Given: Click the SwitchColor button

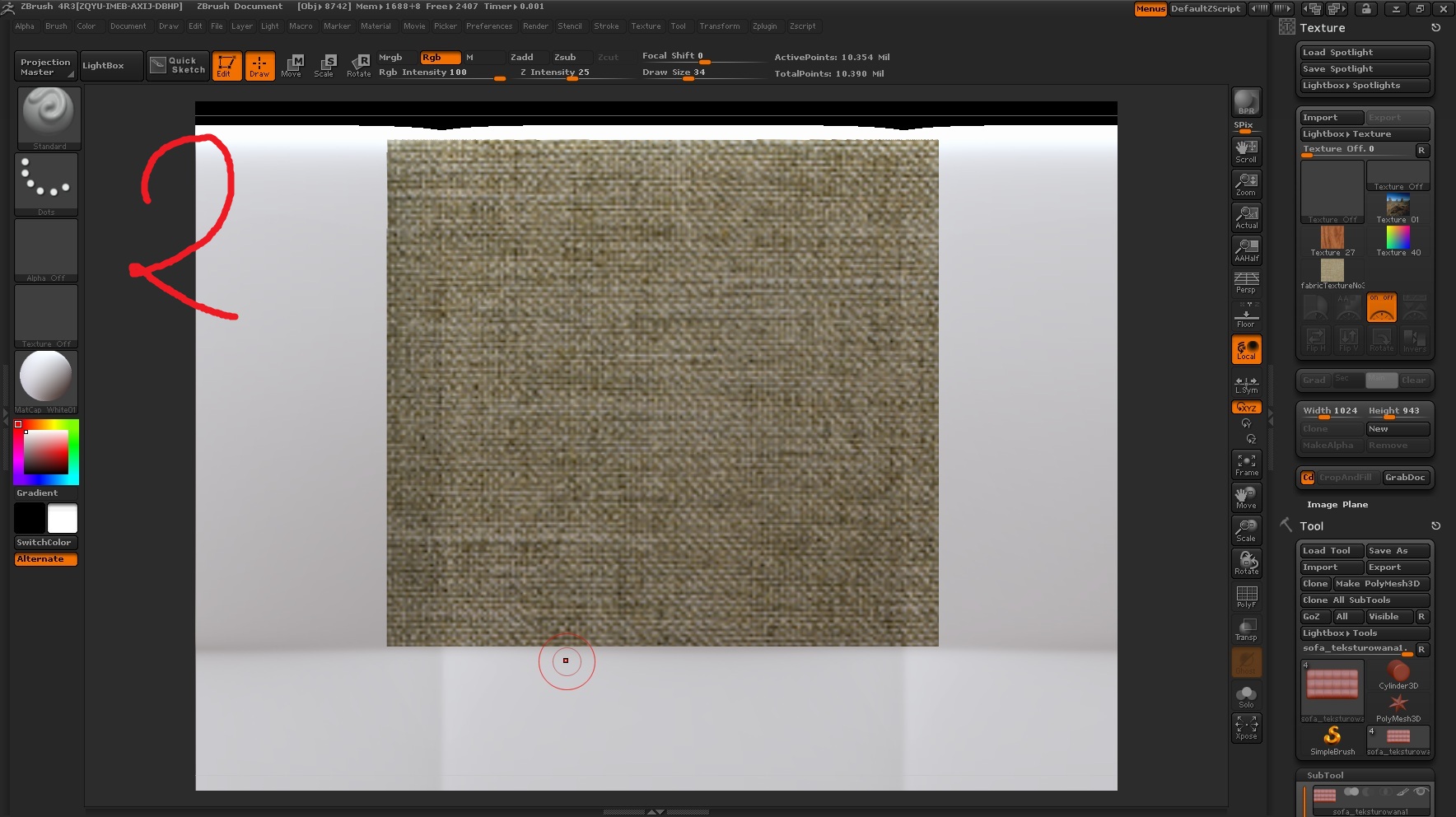Looking at the screenshot, I should (46, 543).
